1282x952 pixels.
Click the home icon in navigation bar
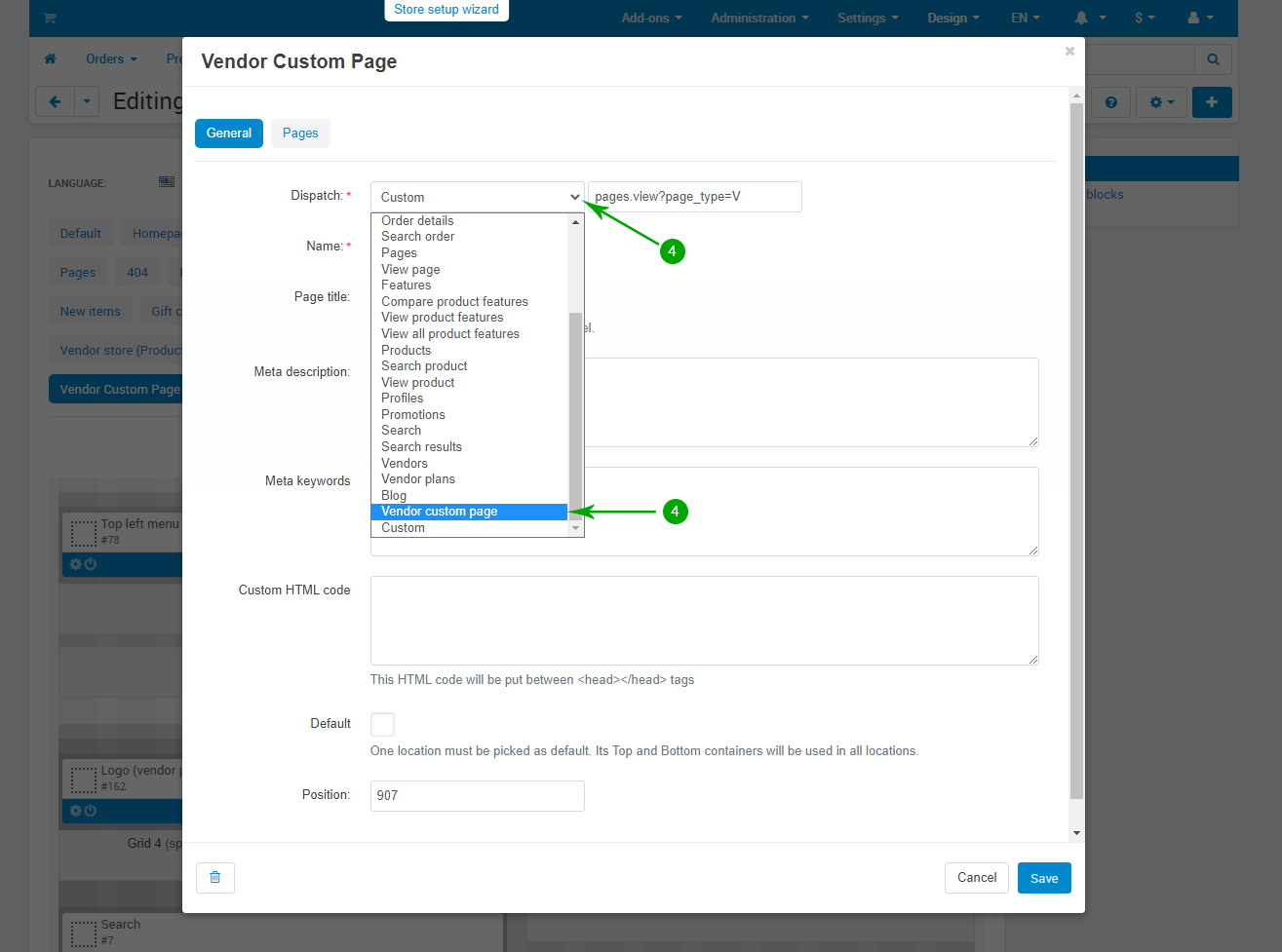pos(51,58)
